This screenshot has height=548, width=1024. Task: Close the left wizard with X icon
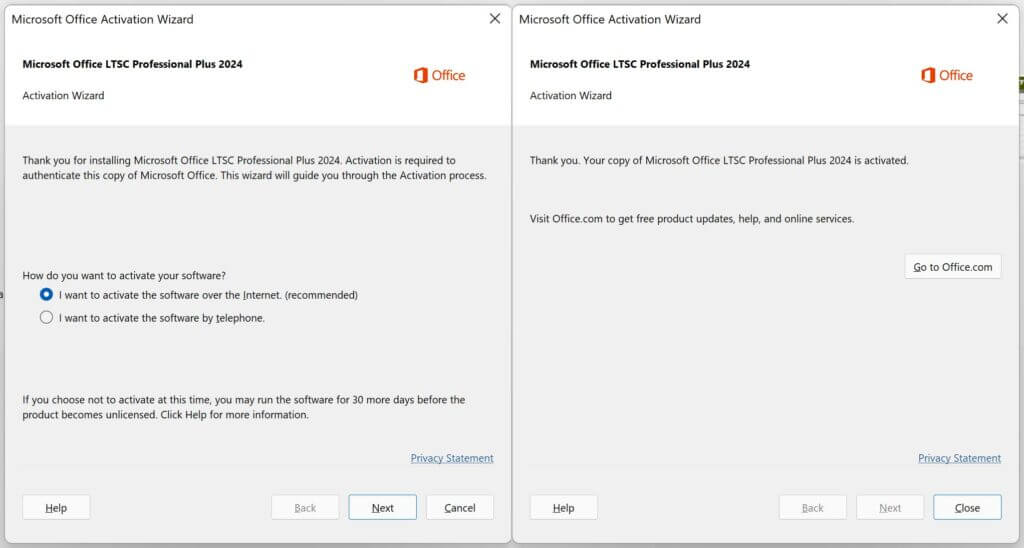tap(495, 19)
